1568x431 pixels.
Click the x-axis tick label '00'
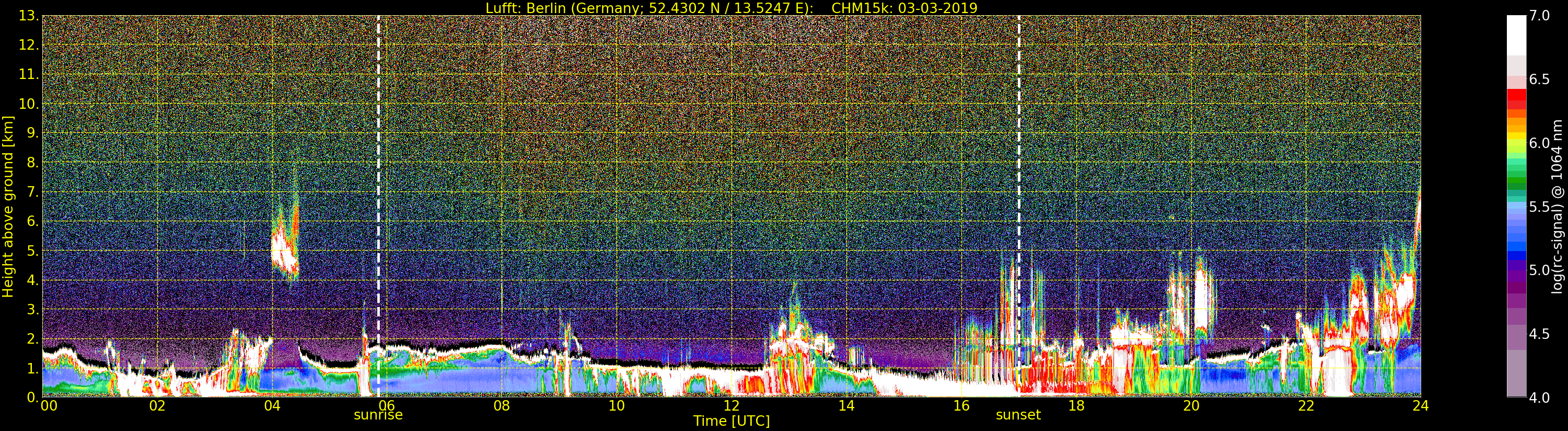pos(49,405)
